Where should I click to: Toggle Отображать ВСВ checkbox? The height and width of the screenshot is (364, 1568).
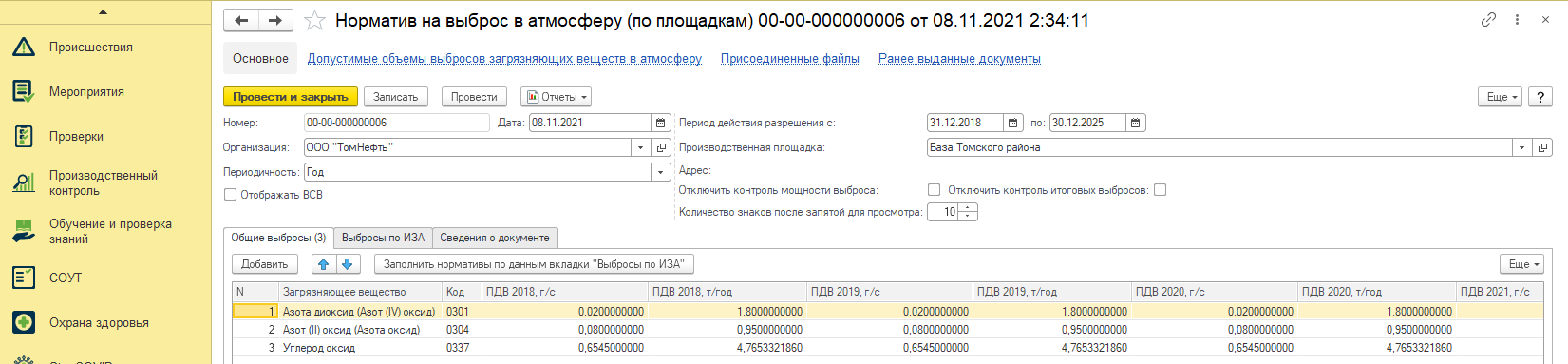coord(230,195)
